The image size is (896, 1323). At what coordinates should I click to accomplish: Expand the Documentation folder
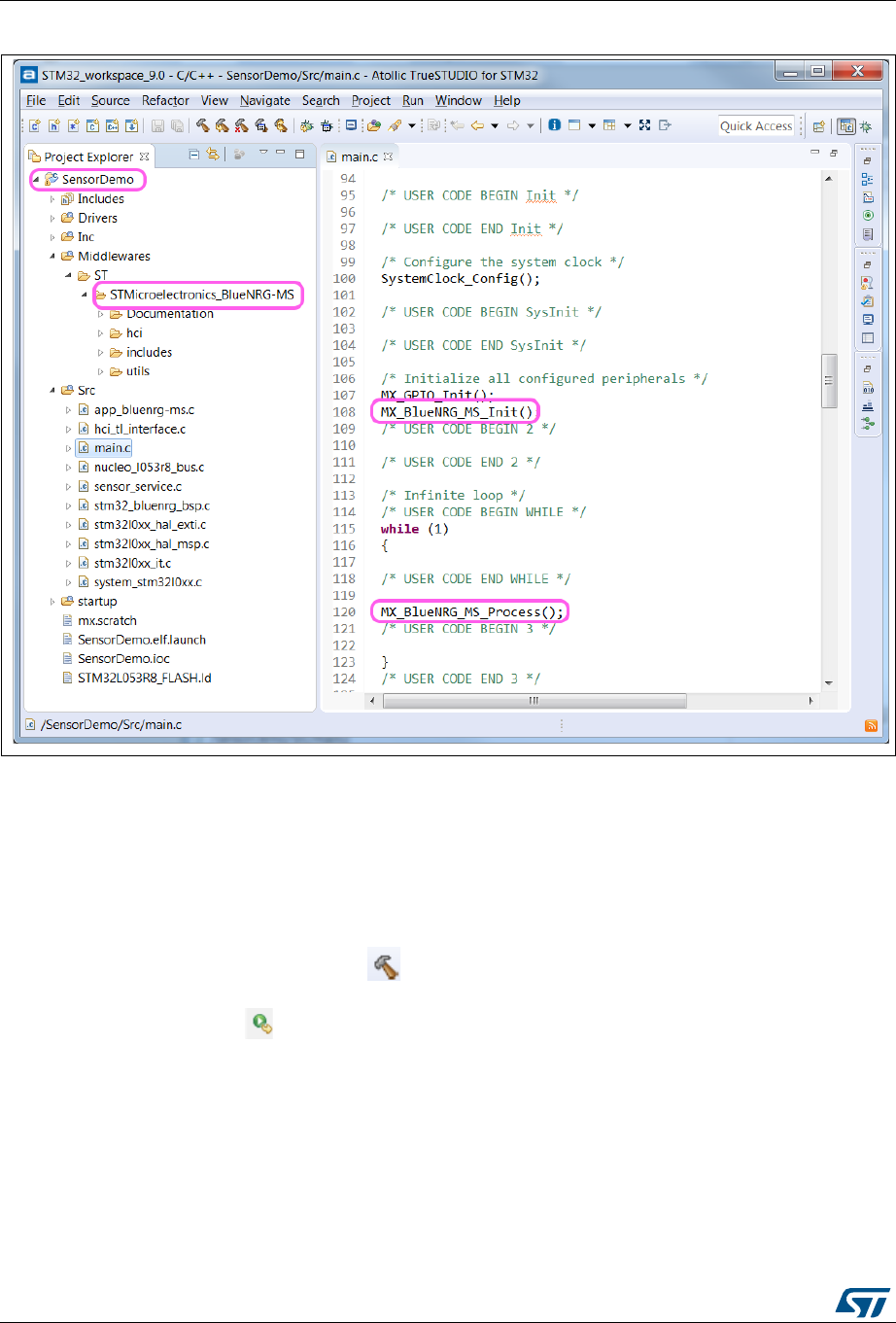100,314
